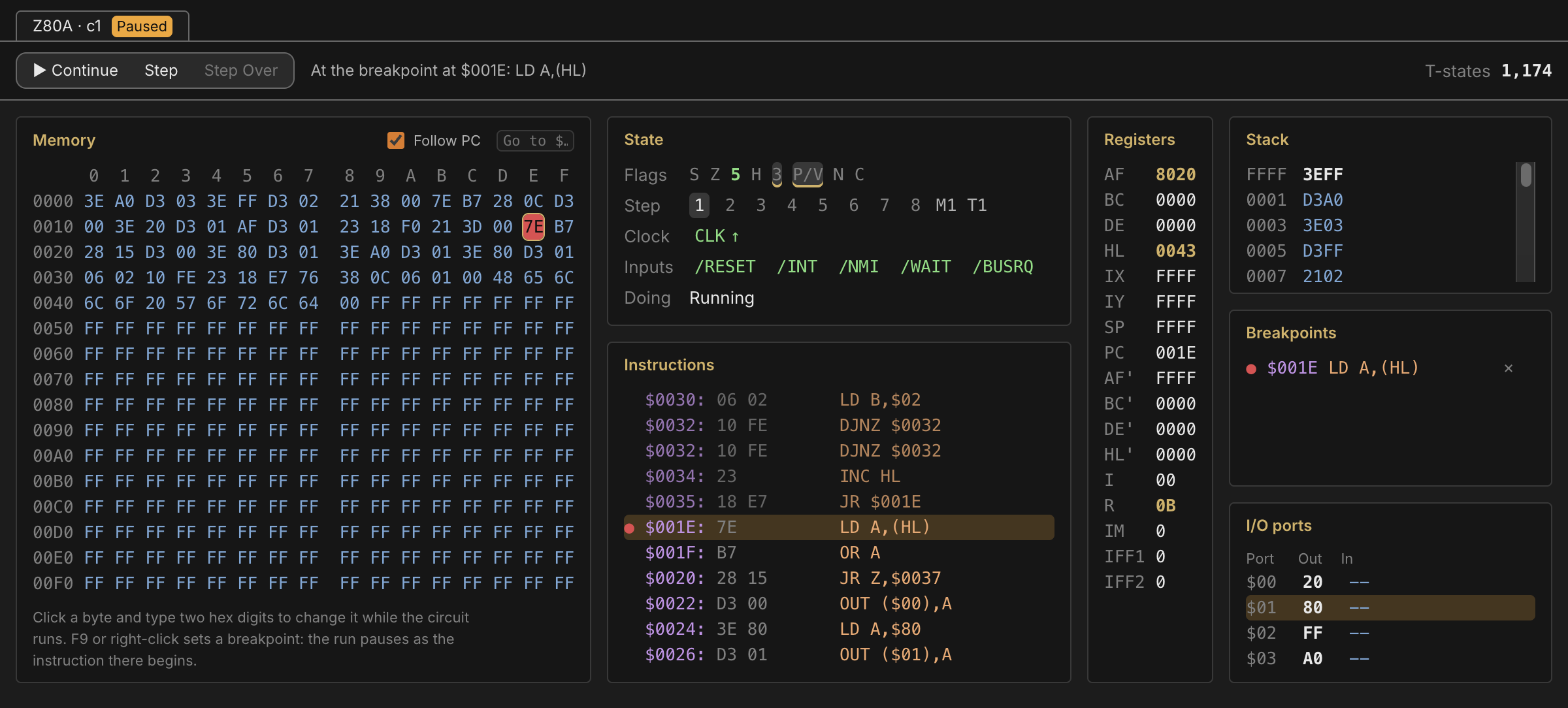Screen dimensions: 1568x708
Task: Click the Step Over button
Action: tap(240, 71)
